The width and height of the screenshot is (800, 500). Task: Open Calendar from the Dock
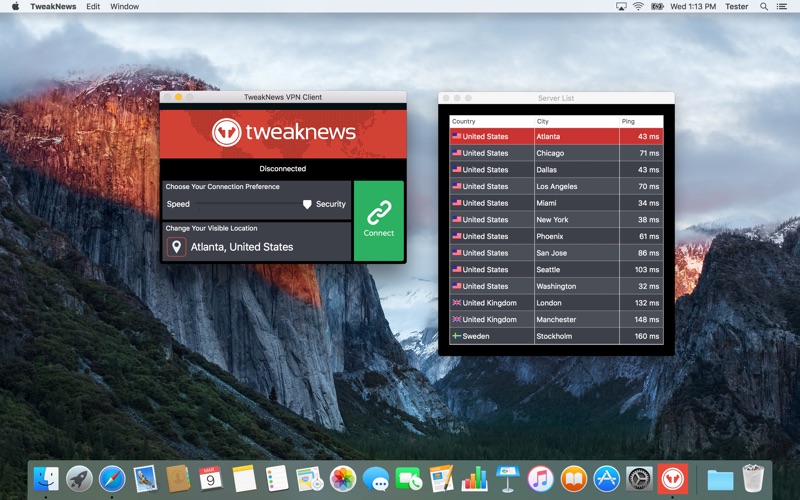[x=211, y=479]
